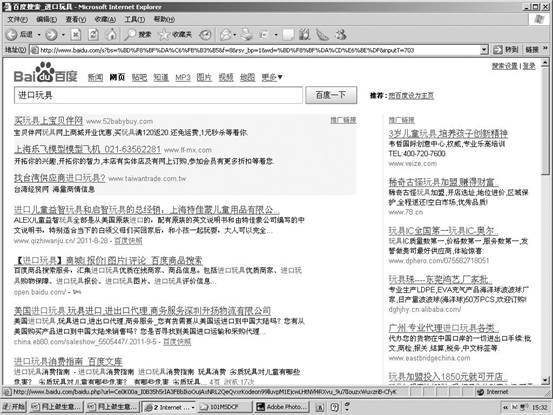This screenshot has width=553, height=415.
Task: Open the 广州 专业代理进口玩具各类 ad
Action: (443, 328)
